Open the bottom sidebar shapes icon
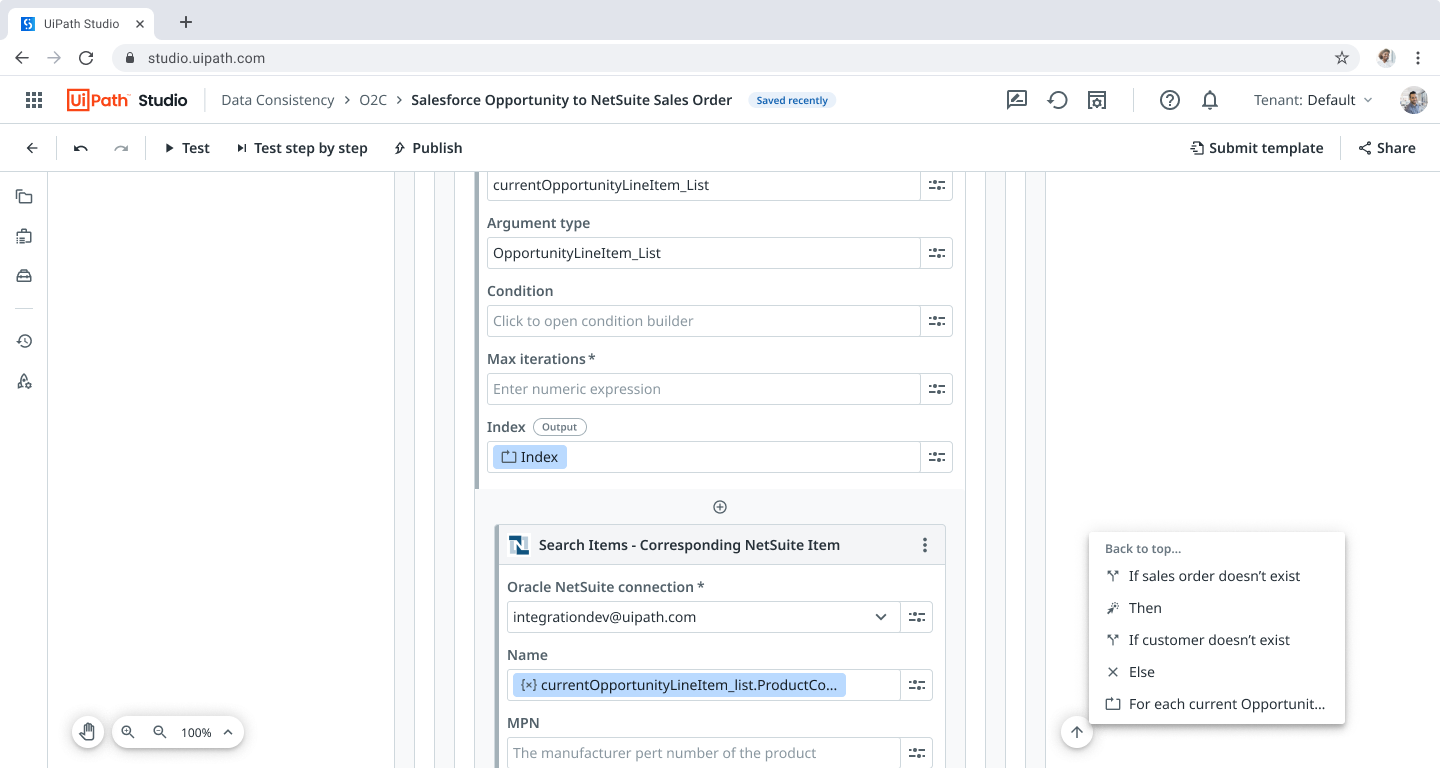This screenshot has width=1440, height=768. (x=24, y=381)
